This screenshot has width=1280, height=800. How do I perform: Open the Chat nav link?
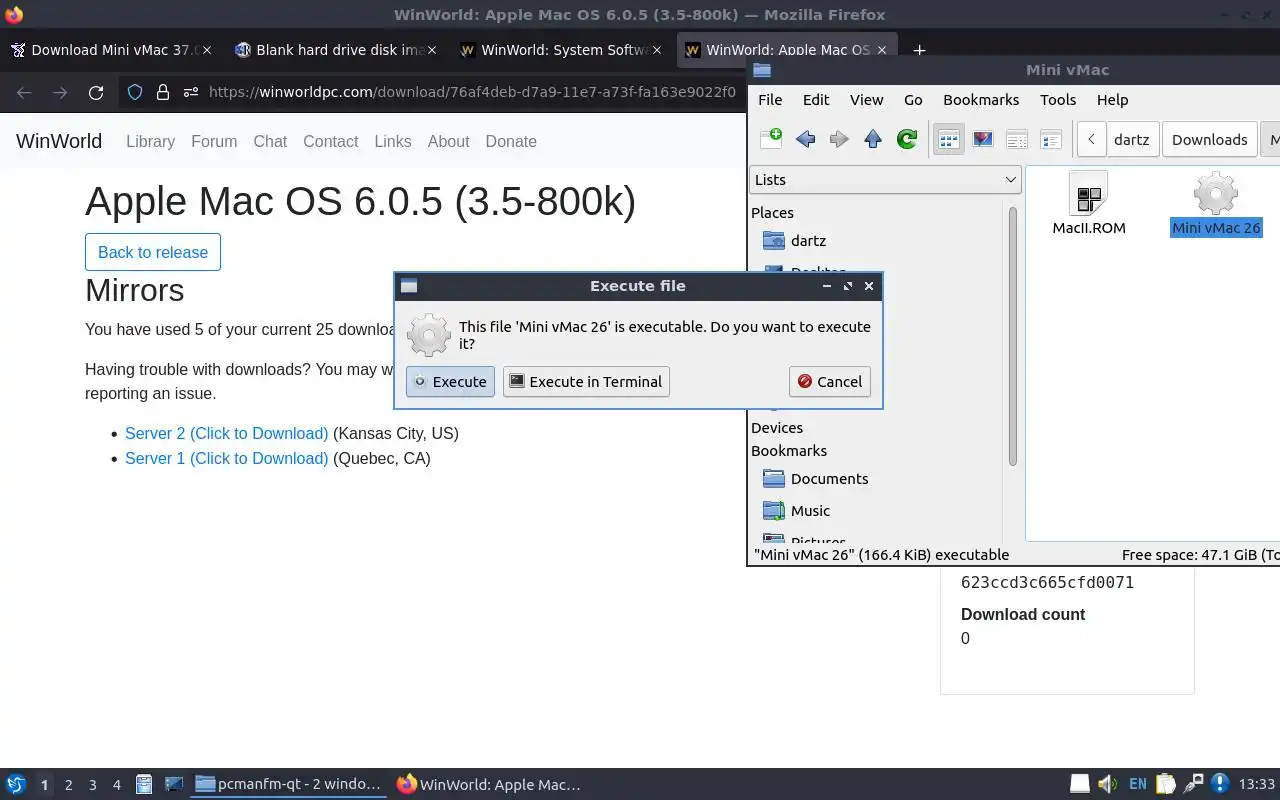pos(270,141)
